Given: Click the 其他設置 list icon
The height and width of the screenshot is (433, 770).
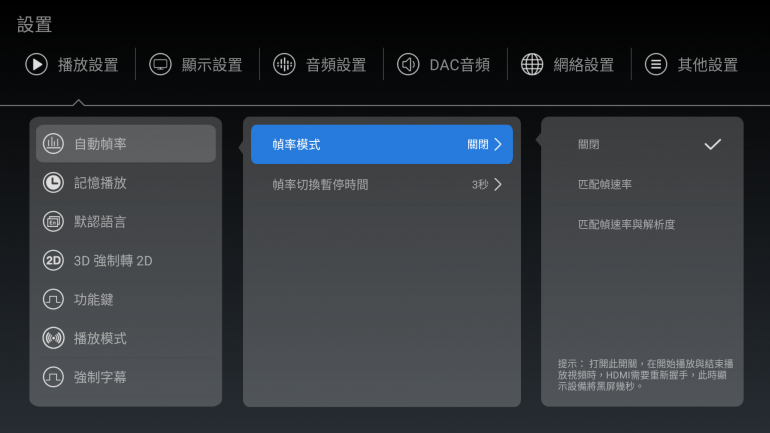Looking at the screenshot, I should pyautogui.click(x=656, y=65).
